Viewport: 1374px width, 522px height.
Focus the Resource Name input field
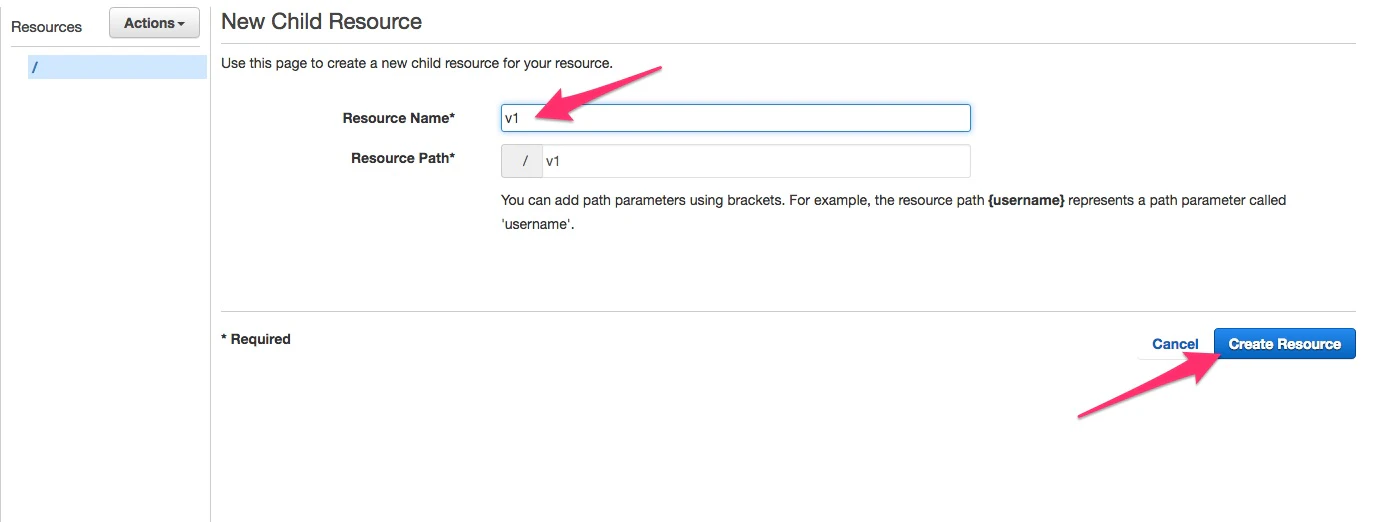(x=735, y=118)
